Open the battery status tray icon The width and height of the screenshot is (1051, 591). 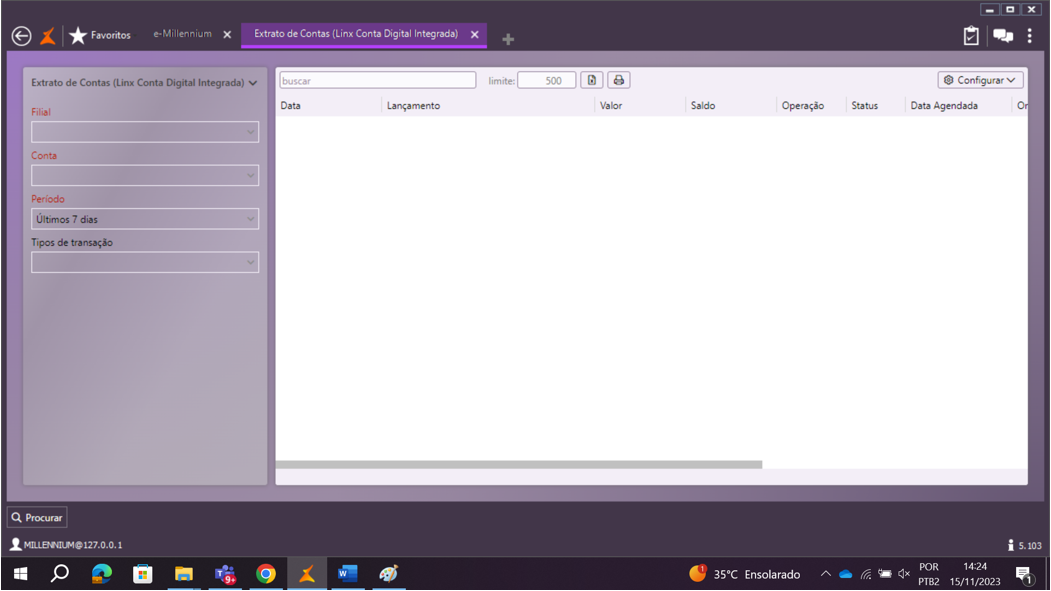(885, 574)
